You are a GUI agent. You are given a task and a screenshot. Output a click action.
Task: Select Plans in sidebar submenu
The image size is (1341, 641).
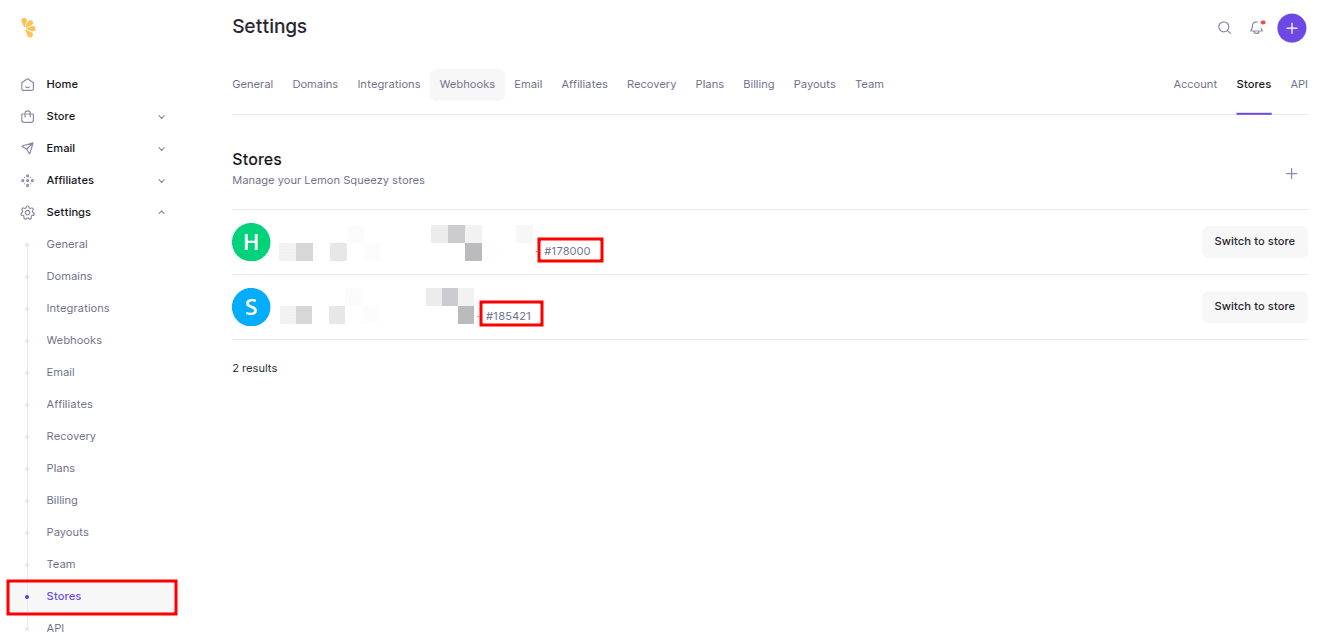click(x=61, y=469)
